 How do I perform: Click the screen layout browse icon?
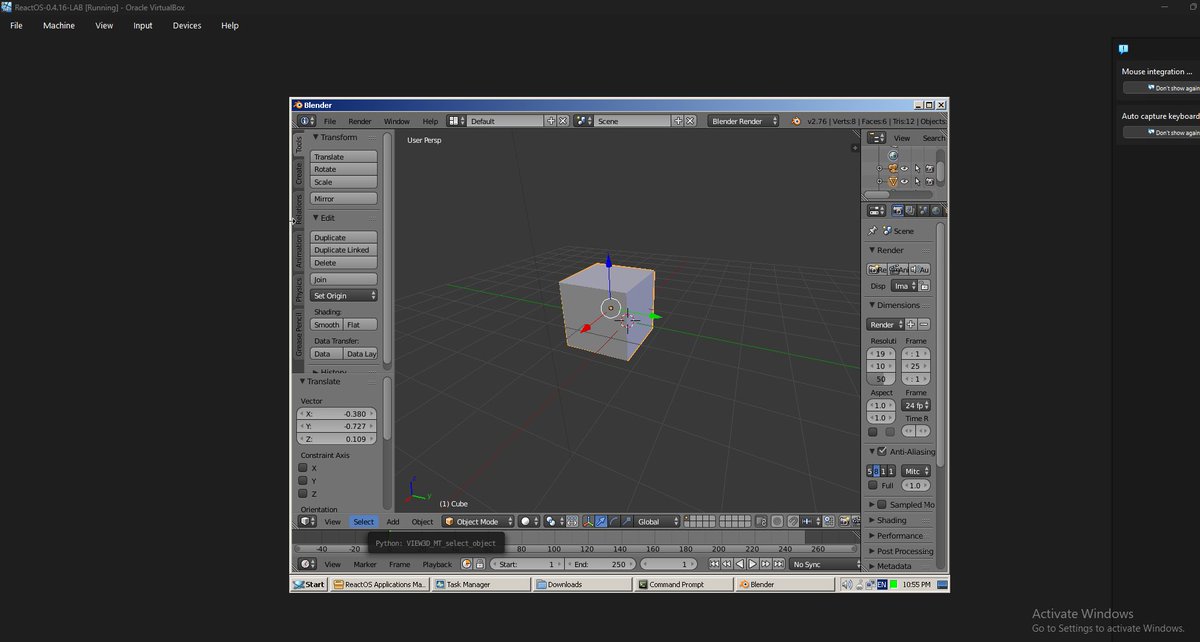(x=455, y=121)
